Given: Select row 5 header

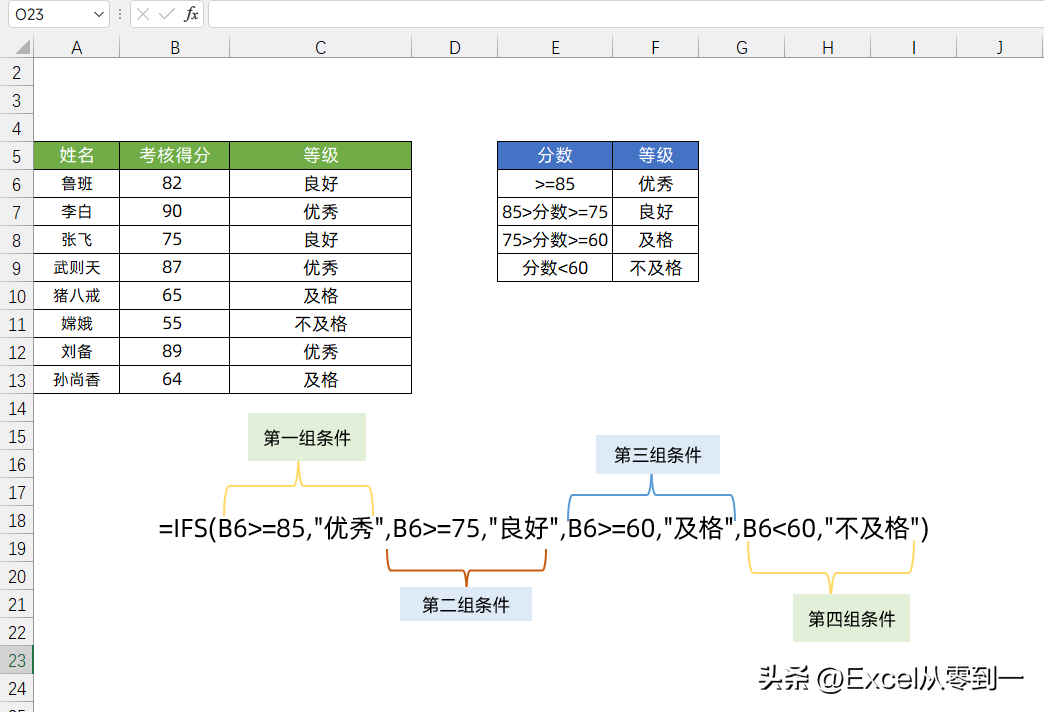Looking at the screenshot, I should 17,156.
